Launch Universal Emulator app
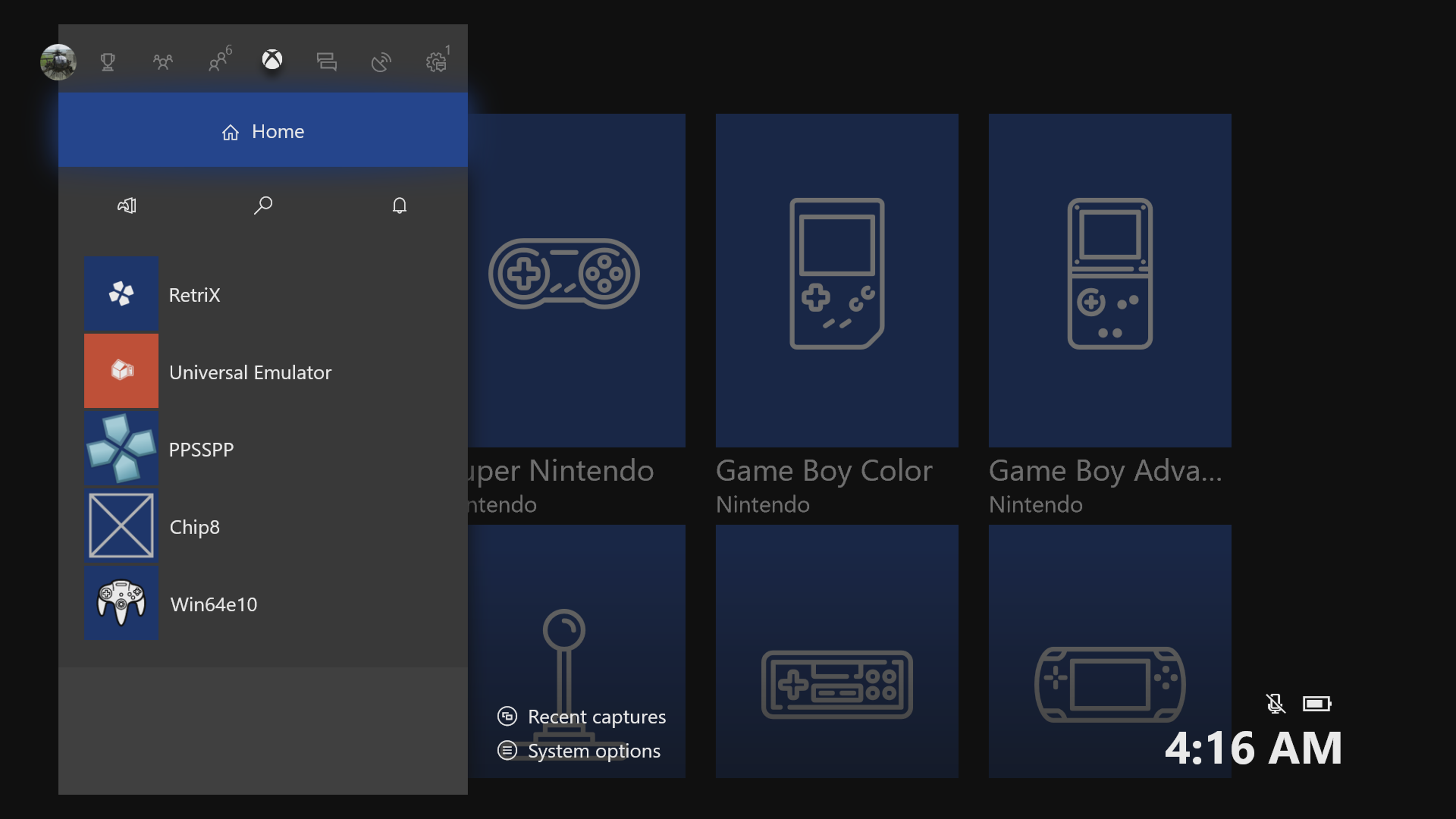This screenshot has width=1456, height=819. point(250,372)
